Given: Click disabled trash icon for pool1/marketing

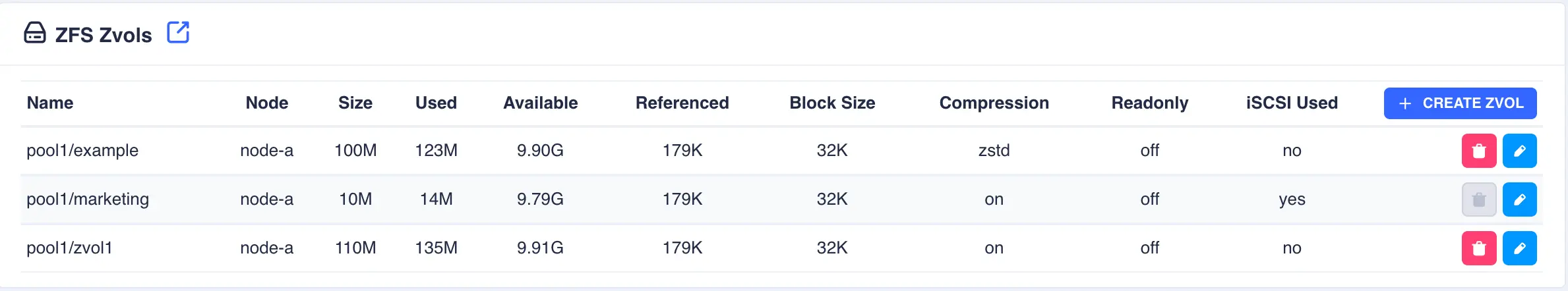Looking at the screenshot, I should [x=1479, y=199].
